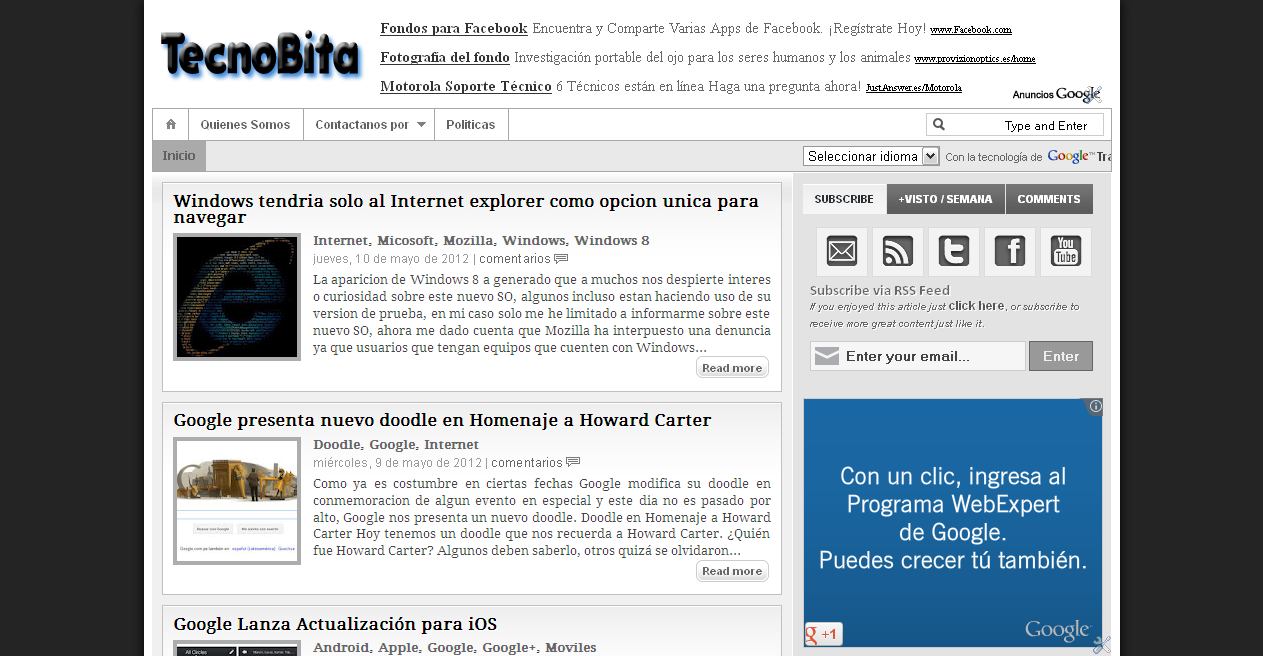The width and height of the screenshot is (1263, 656).
Task: Click the Anuncios Google label
Action: coord(1057,94)
